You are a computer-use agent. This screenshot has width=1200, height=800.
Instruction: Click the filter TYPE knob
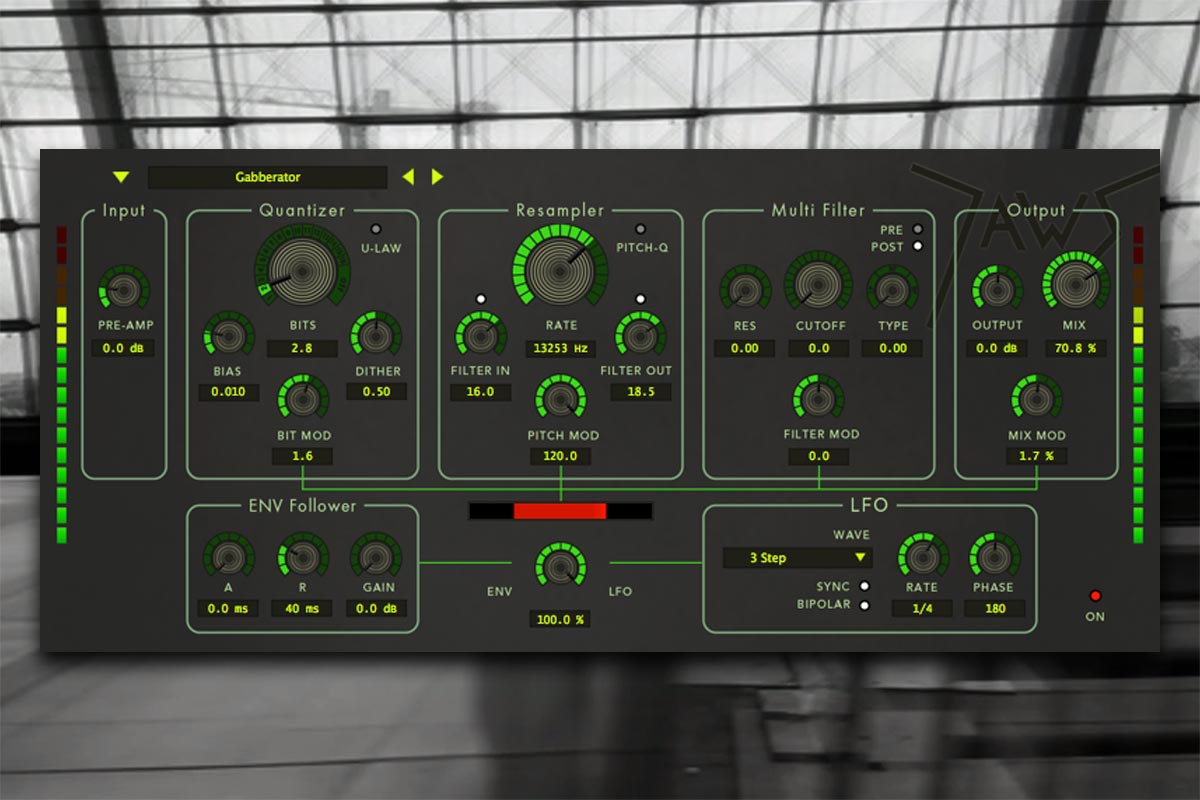pyautogui.click(x=892, y=290)
